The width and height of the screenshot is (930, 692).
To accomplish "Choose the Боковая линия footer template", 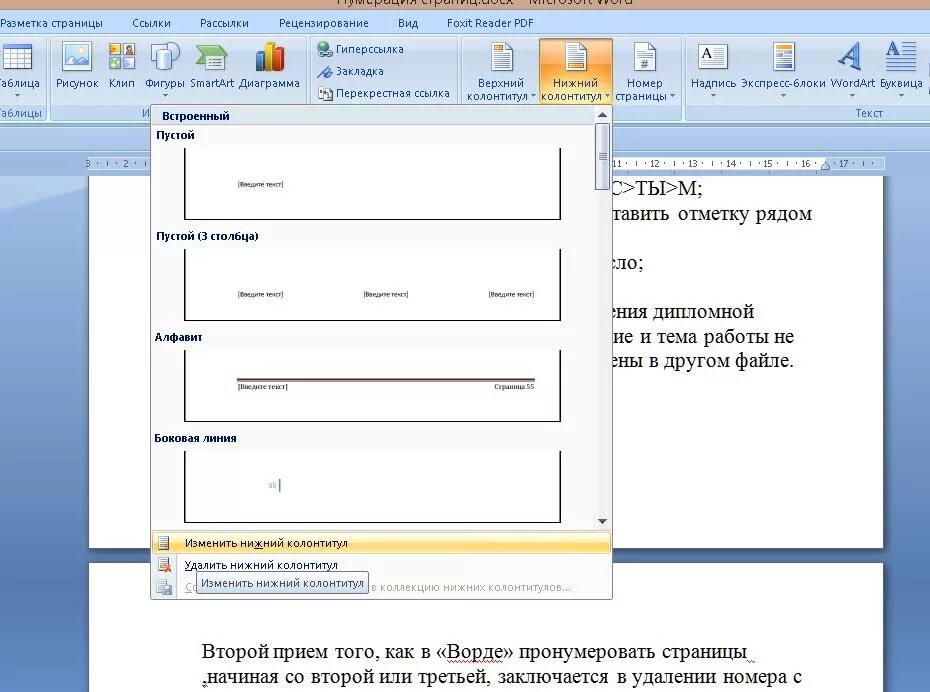I will click(372, 487).
